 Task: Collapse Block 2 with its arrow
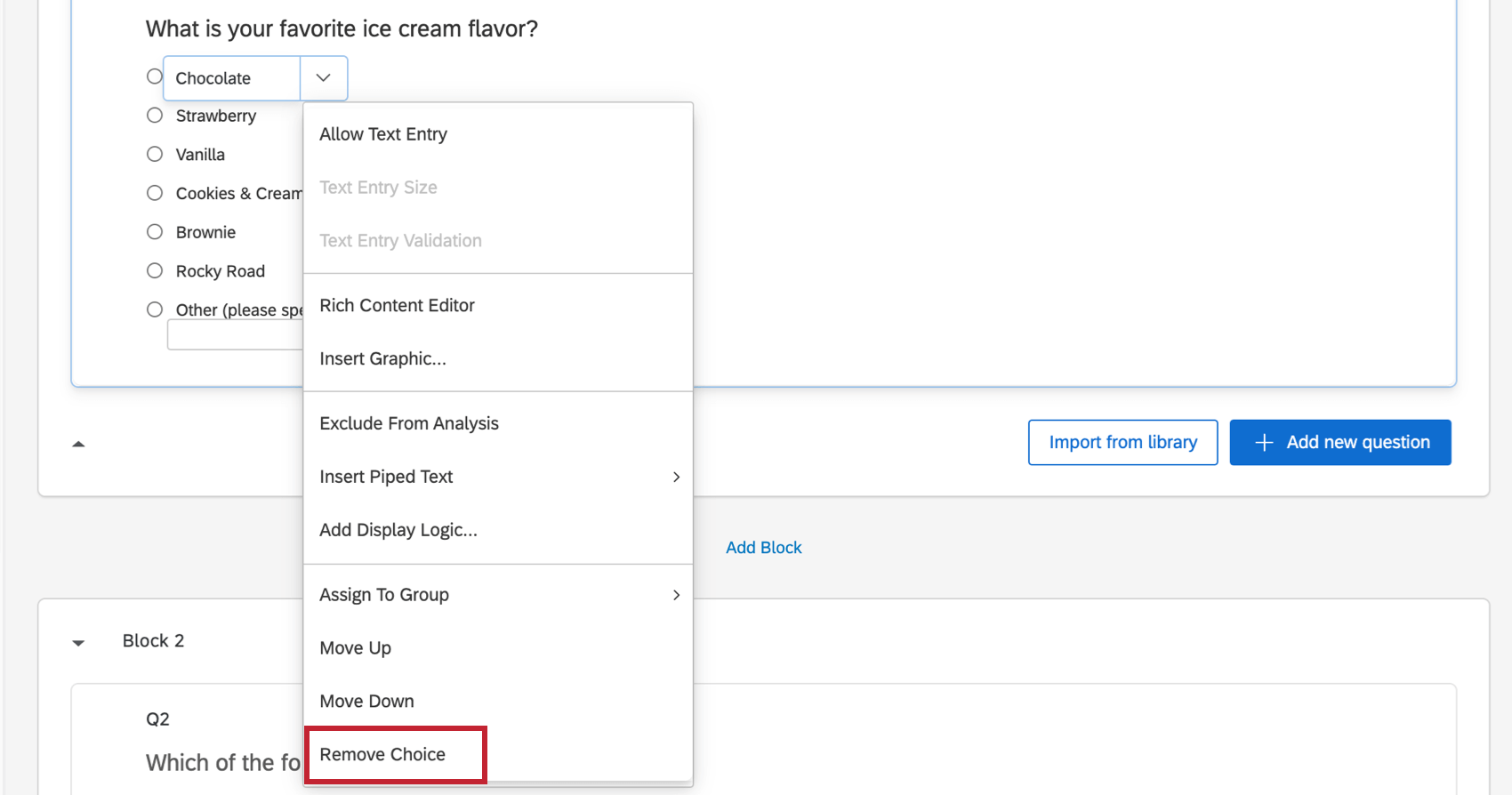tap(78, 642)
